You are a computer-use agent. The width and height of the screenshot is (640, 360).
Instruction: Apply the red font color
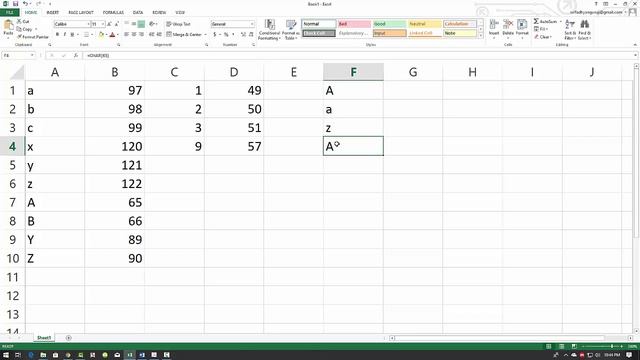tap(112, 35)
